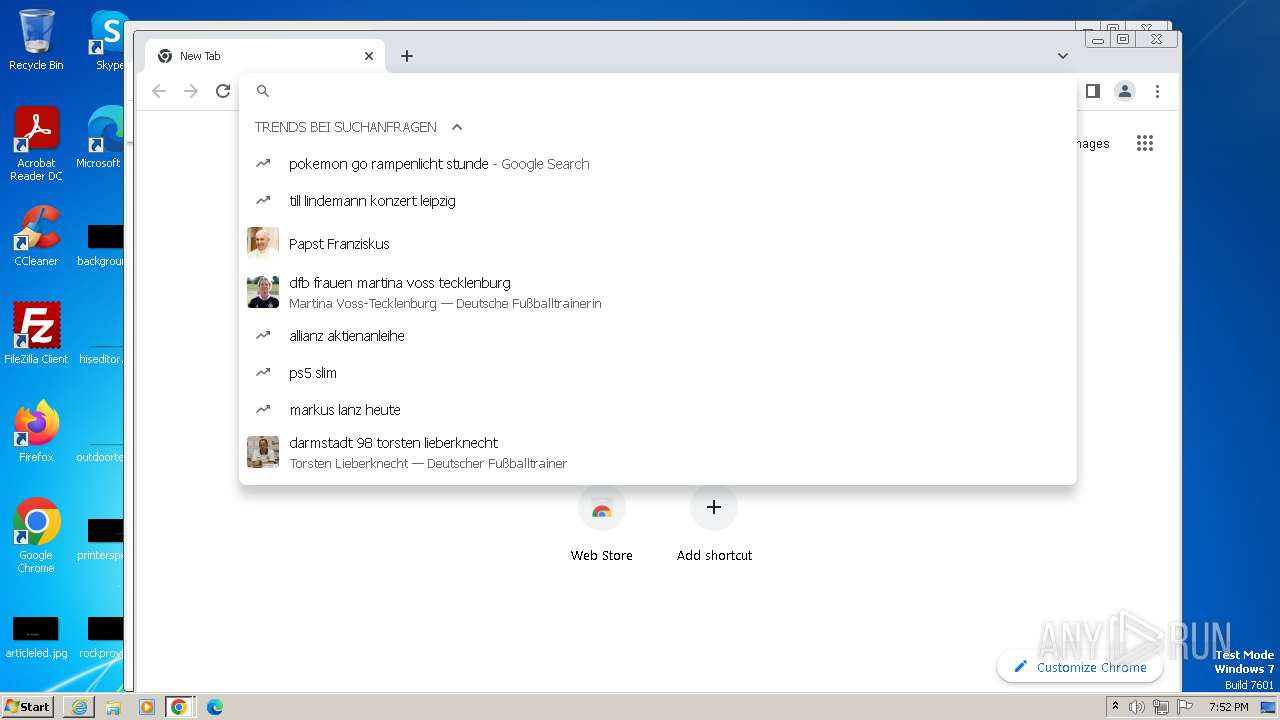Open the tab search chevron

tap(1063, 56)
